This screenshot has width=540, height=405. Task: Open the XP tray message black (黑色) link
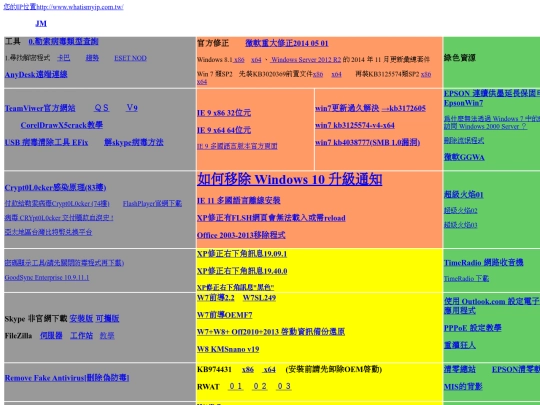click(x=236, y=287)
